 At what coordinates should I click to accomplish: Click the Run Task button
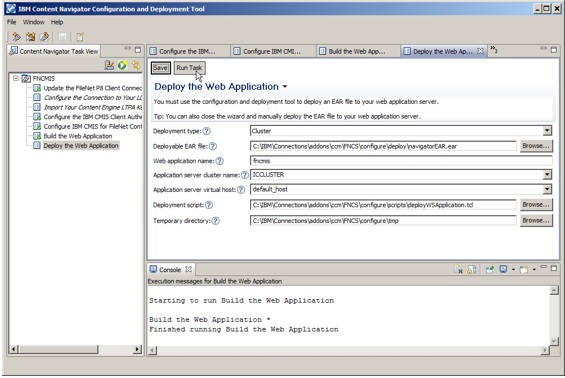tap(189, 68)
